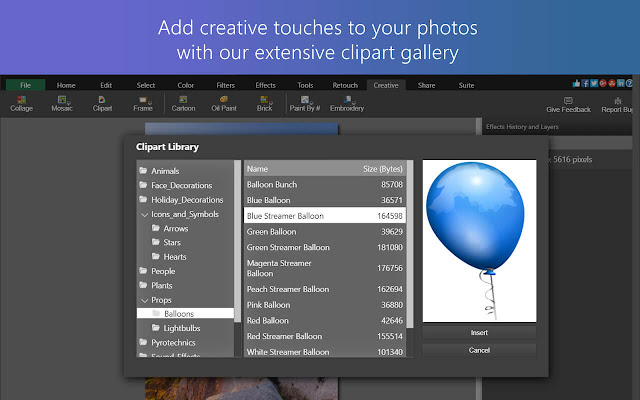
Task: Select the Animals folder
Action: pos(165,171)
